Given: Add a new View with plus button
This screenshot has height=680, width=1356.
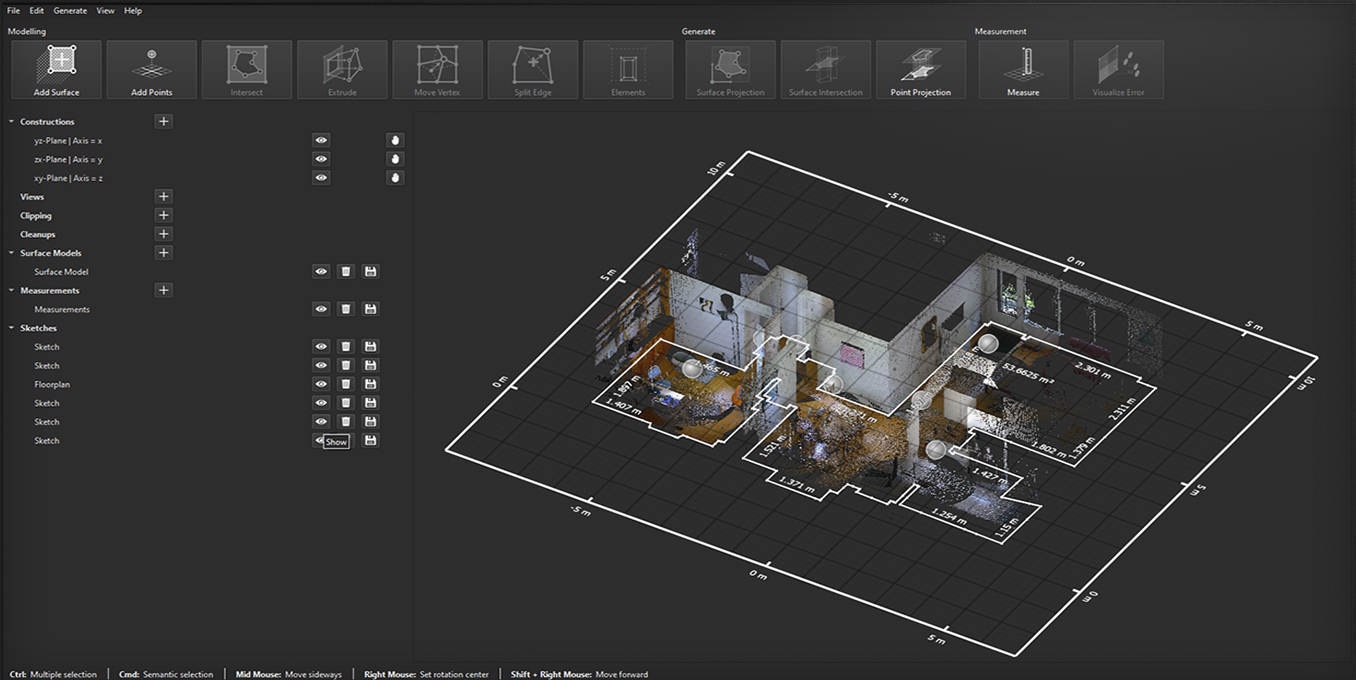Looking at the screenshot, I should (164, 197).
